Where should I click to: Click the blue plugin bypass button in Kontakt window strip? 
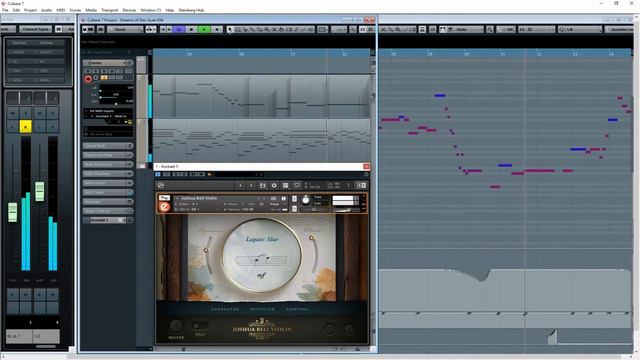point(158,174)
